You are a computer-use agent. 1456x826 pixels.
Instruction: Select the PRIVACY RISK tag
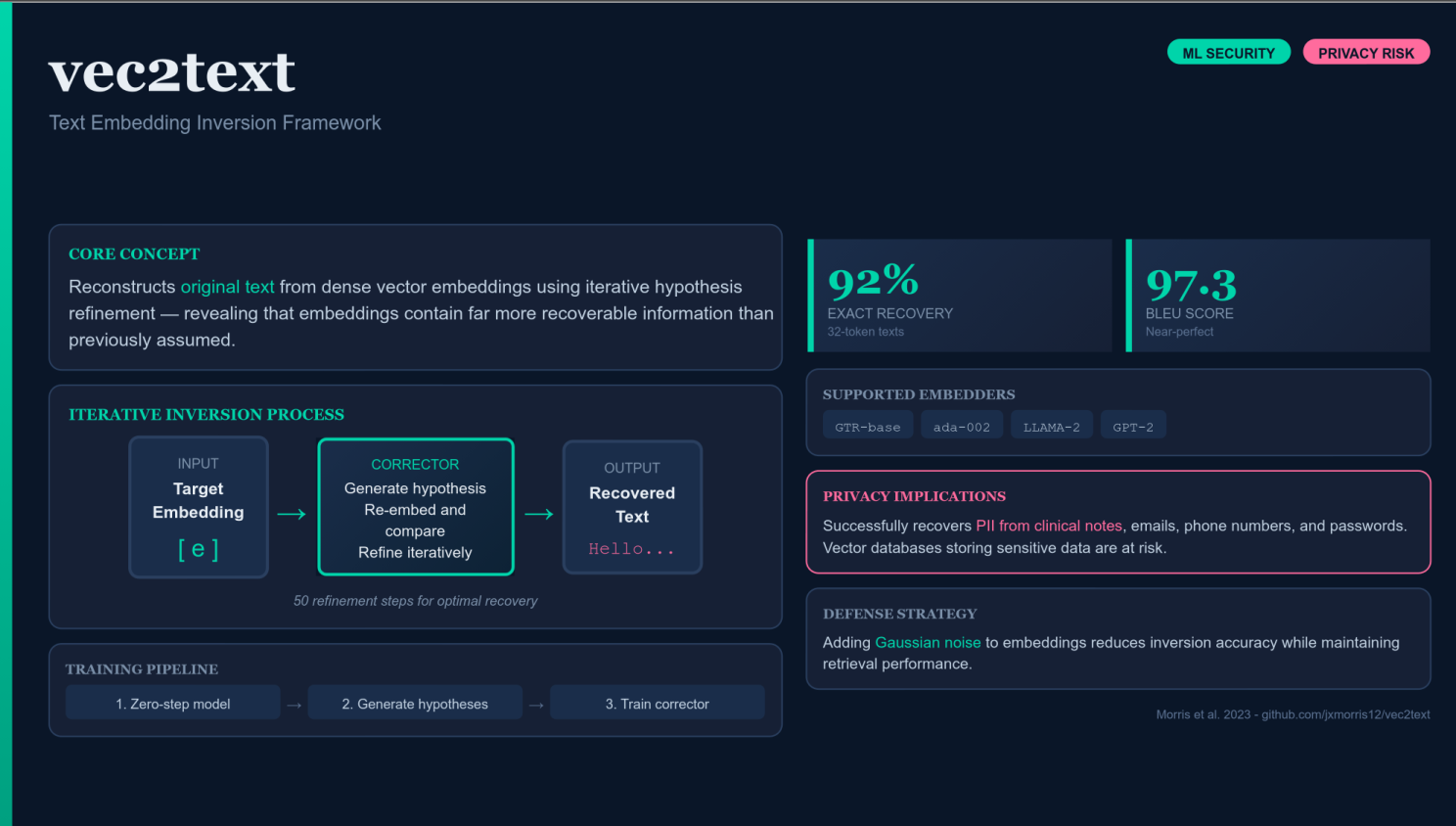click(x=1366, y=53)
